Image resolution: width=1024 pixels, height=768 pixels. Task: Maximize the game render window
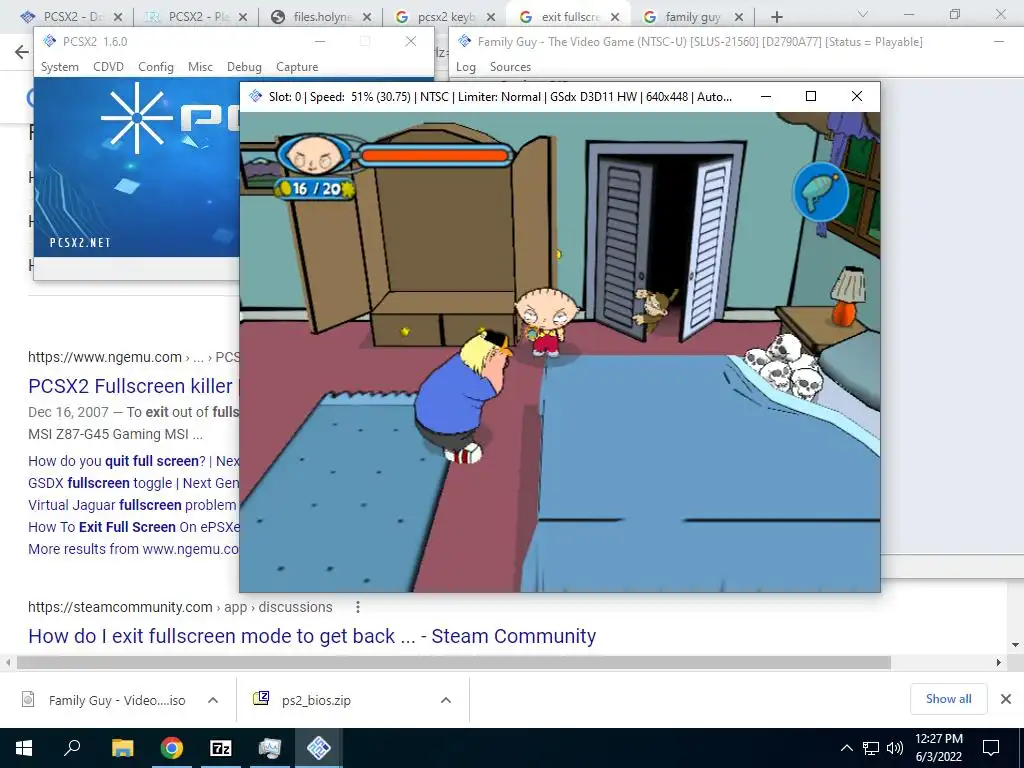pyautogui.click(x=810, y=96)
